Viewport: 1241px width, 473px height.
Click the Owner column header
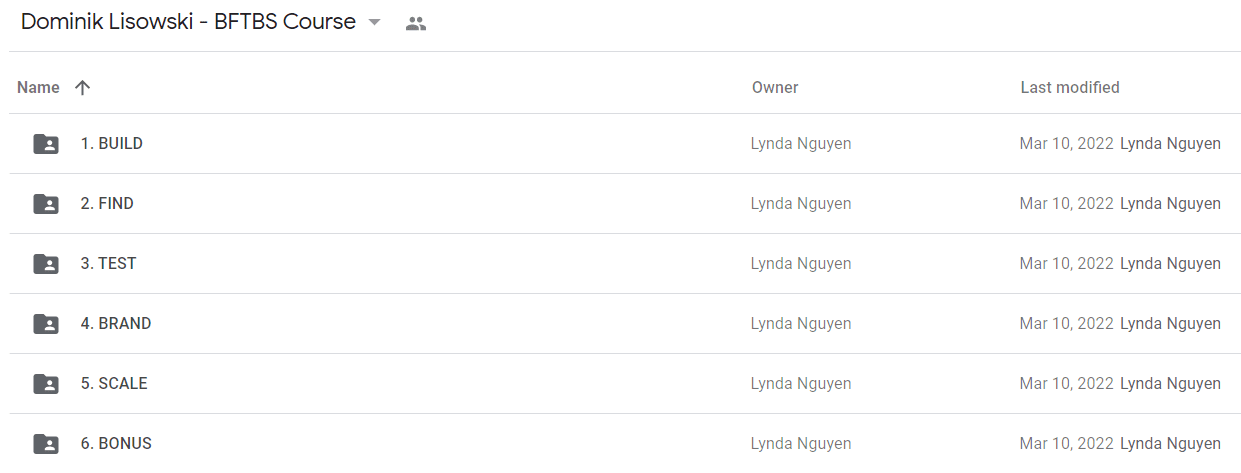pos(775,88)
